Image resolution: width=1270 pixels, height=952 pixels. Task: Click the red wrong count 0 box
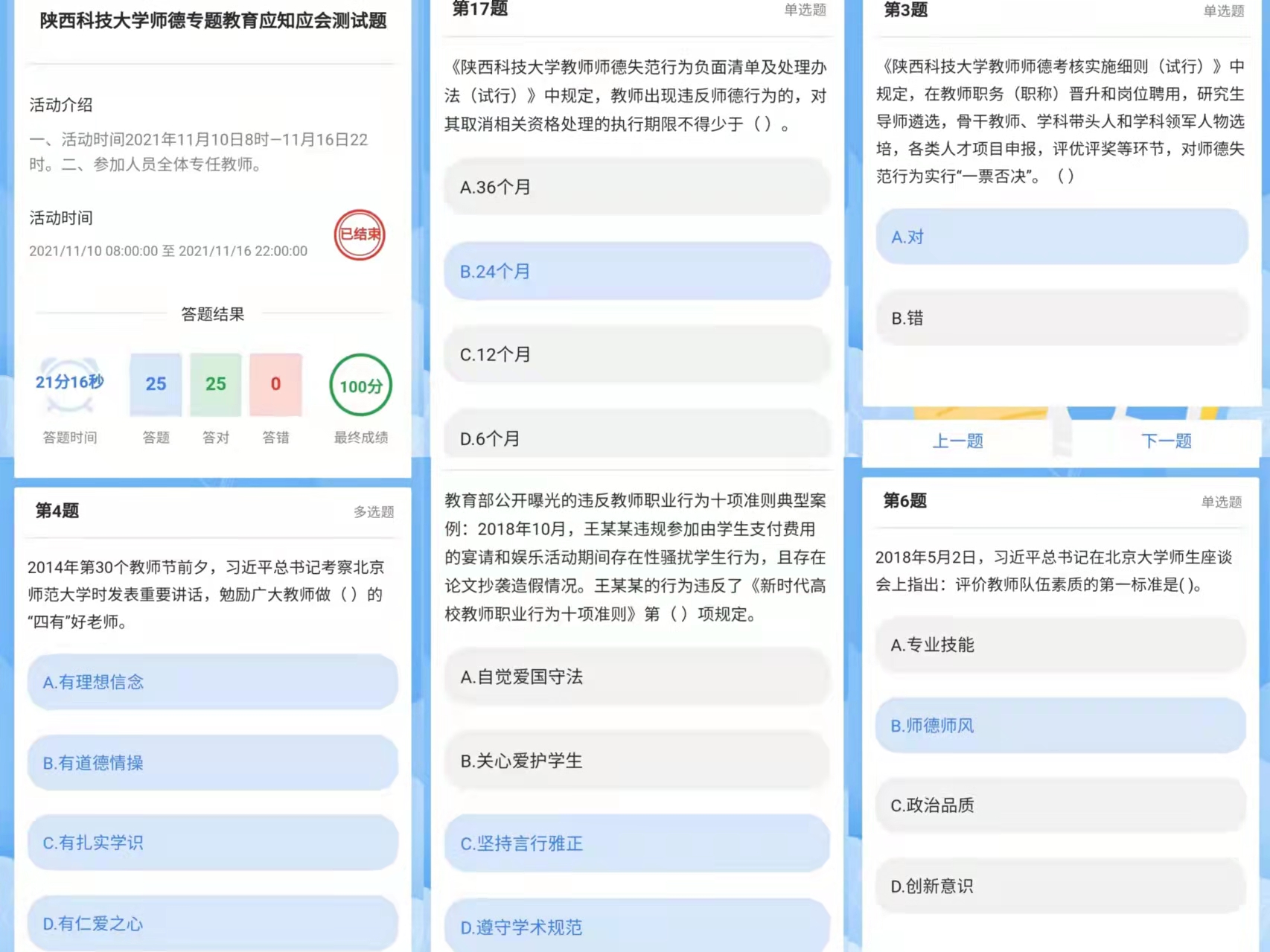pos(275,384)
